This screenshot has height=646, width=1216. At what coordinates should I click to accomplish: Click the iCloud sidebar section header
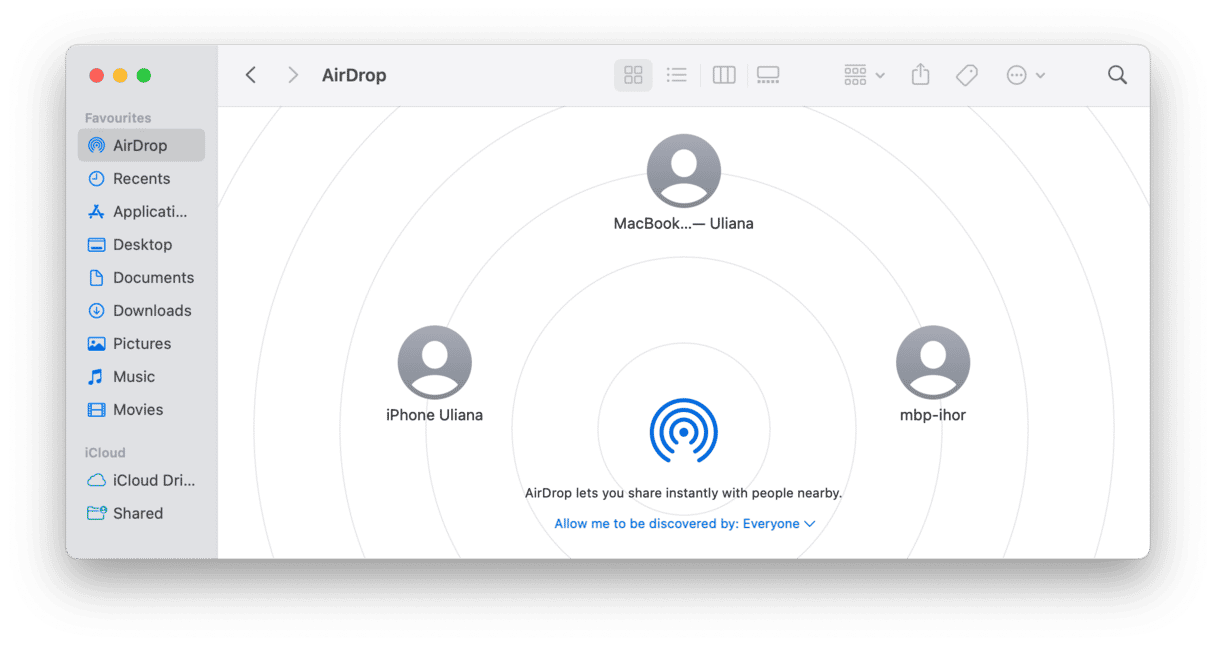[105, 452]
